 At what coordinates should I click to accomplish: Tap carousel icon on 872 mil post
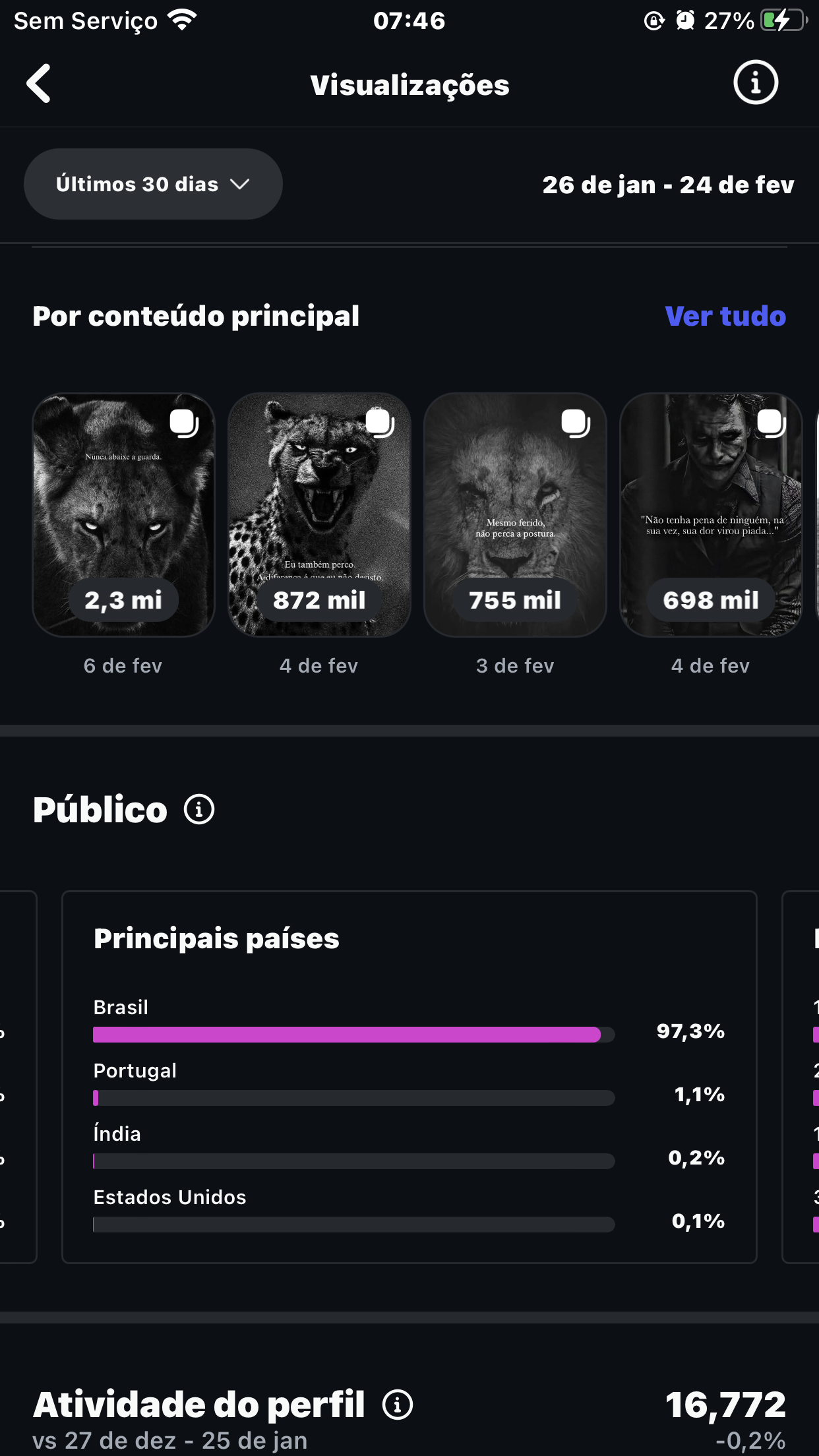pos(380,423)
